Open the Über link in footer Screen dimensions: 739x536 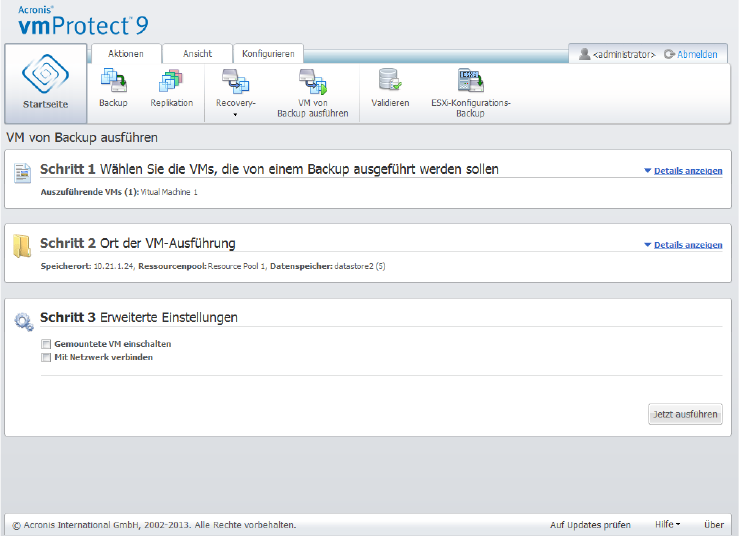point(714,525)
